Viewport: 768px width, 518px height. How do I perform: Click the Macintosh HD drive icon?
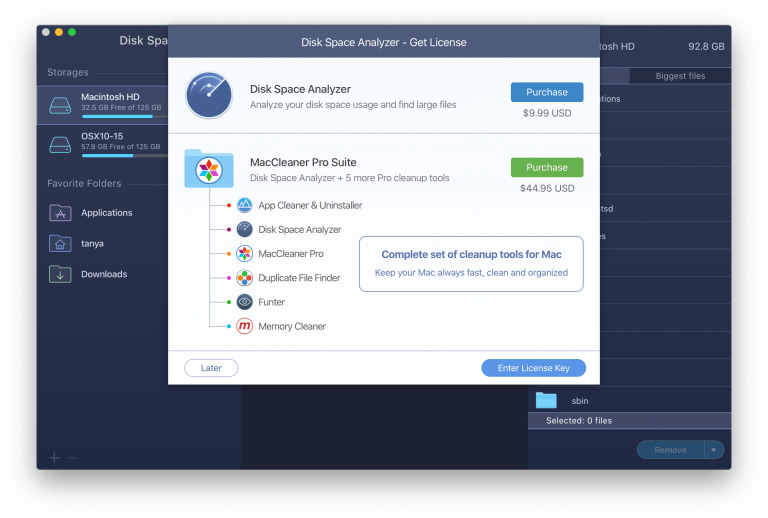(x=60, y=105)
